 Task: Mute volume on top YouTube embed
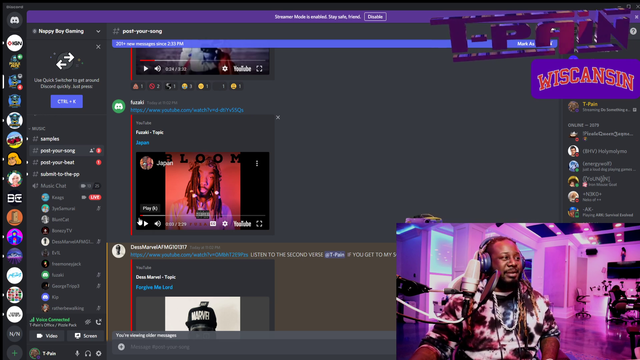tap(158, 69)
